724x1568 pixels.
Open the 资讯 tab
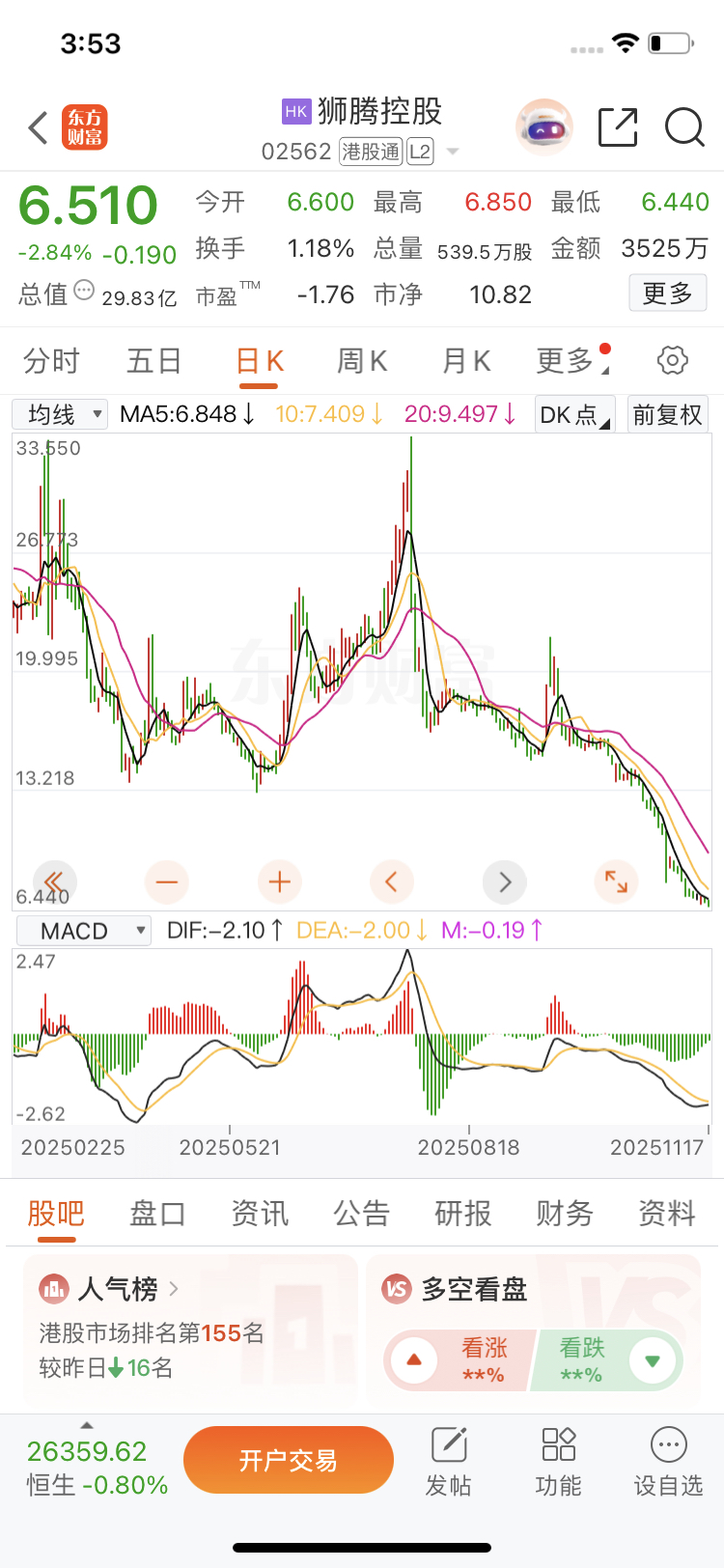point(260,1213)
